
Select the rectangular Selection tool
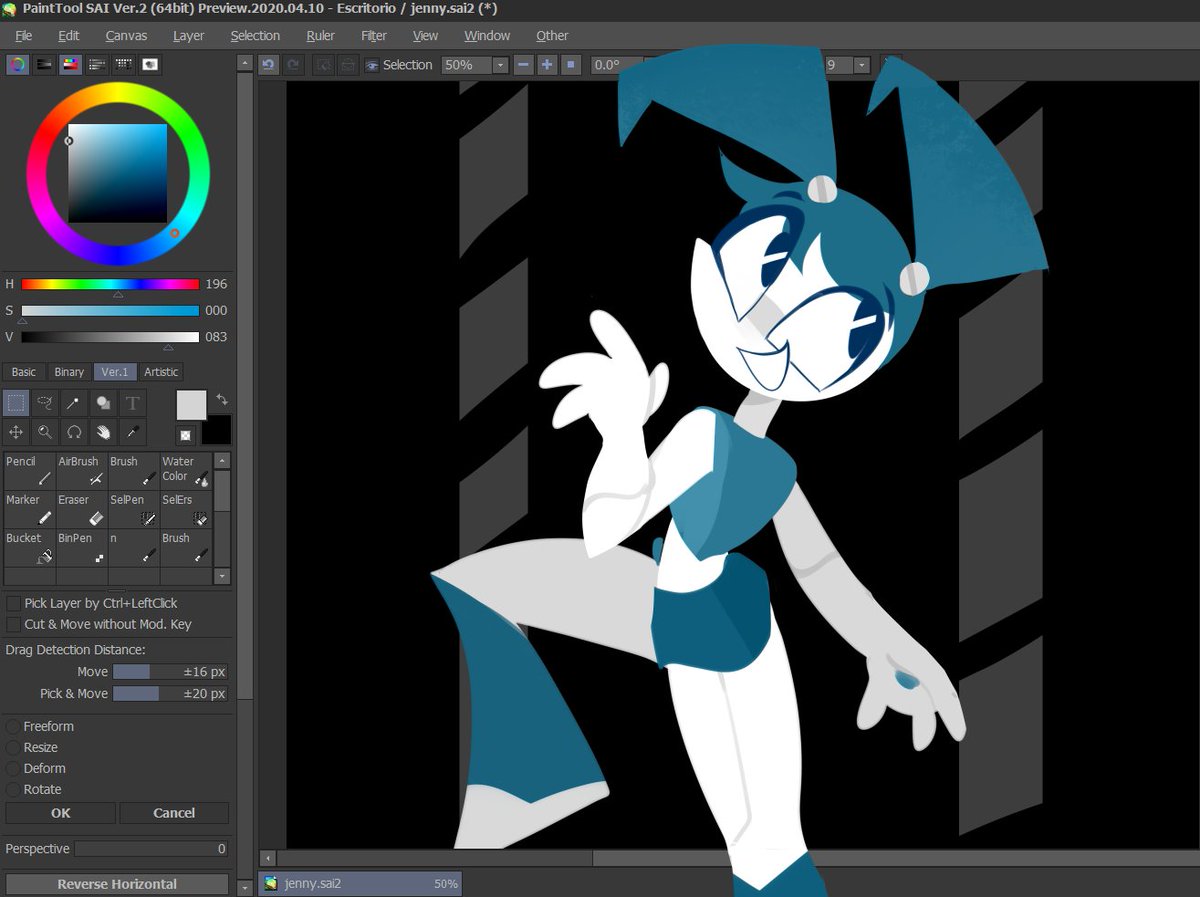[16, 403]
